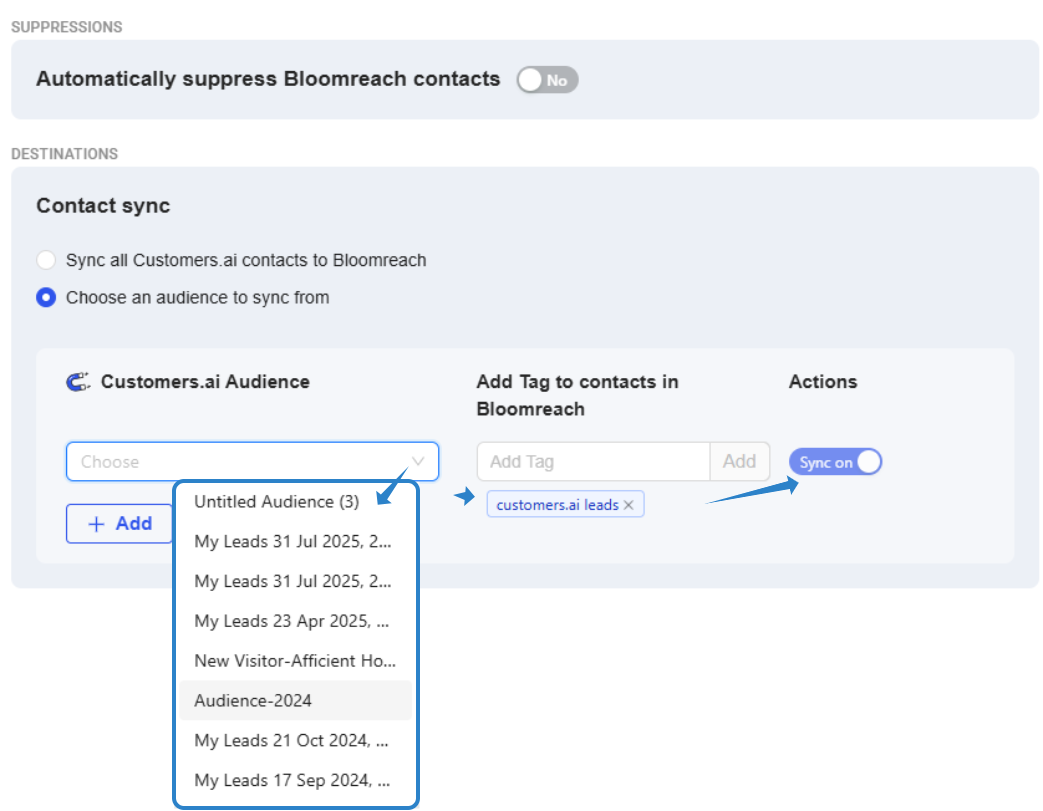The width and height of the screenshot is (1043, 811).
Task: Select Sync all Customers.ai contacts radio
Action: [46, 260]
